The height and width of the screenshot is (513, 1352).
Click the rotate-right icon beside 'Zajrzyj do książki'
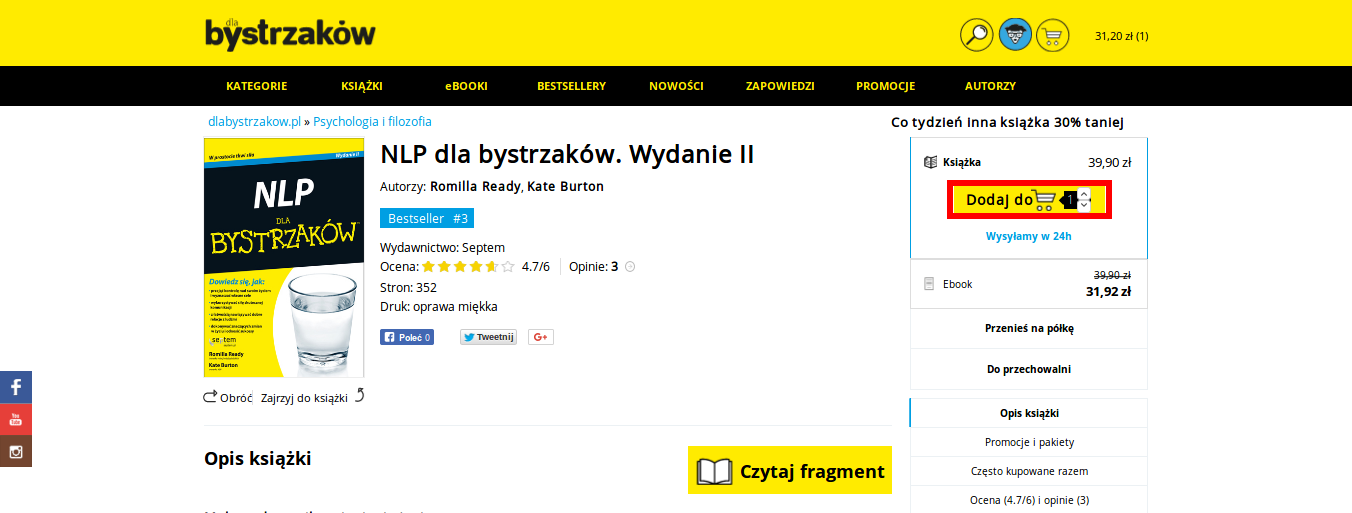(360, 396)
